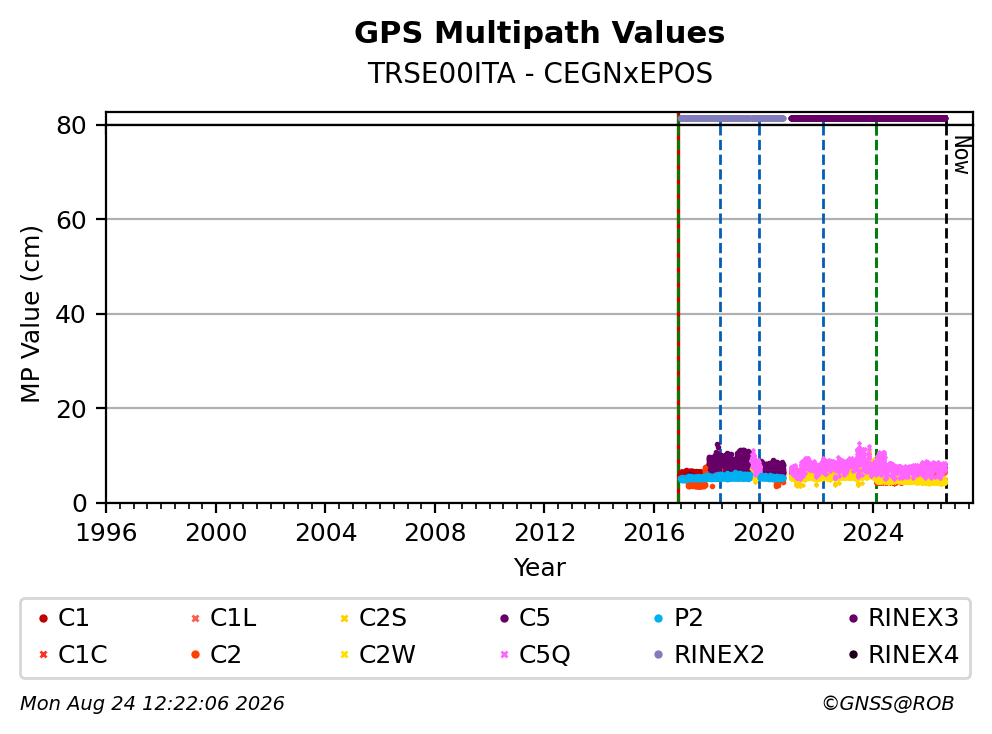Click the C1 legend marker dot

click(x=43, y=618)
